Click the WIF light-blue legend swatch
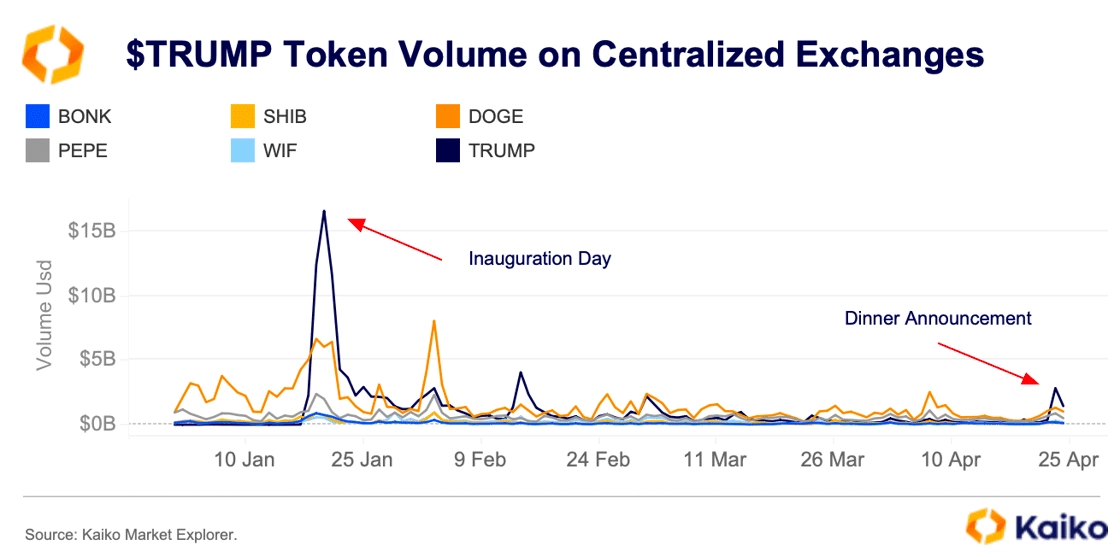 242,151
